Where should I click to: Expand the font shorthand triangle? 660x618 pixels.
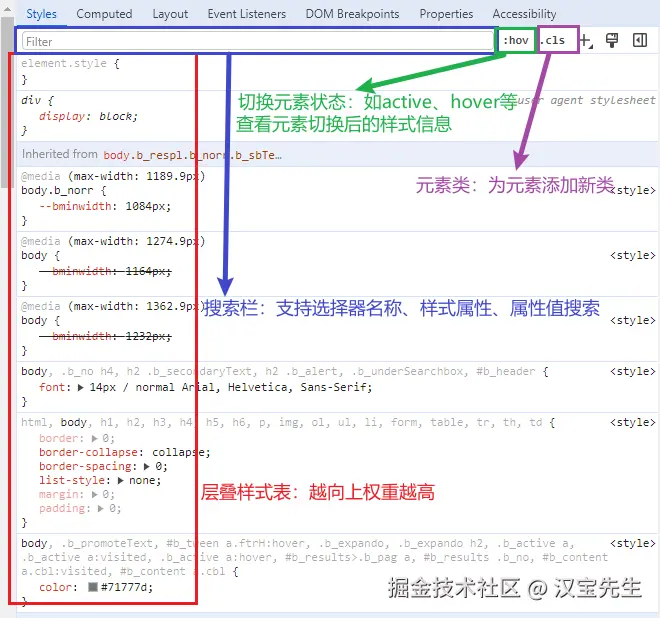(80, 387)
